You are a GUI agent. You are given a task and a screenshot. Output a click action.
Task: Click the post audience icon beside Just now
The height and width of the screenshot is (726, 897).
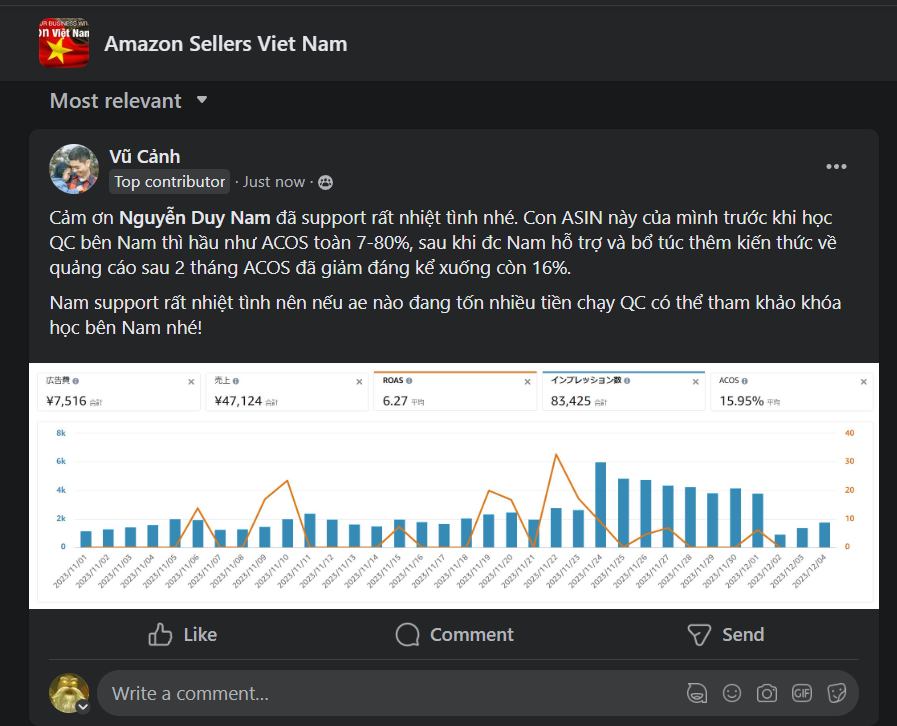pyautogui.click(x=325, y=182)
